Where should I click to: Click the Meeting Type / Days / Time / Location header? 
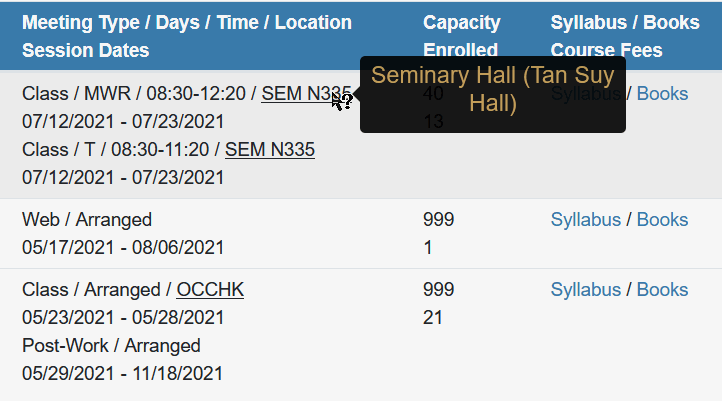[x=187, y=23]
